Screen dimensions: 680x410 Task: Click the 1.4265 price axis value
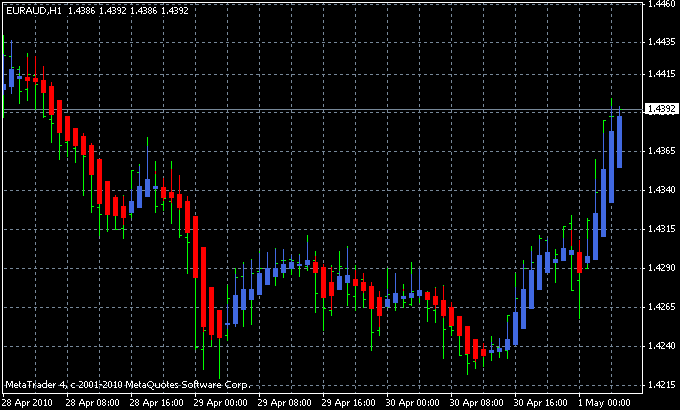(661, 307)
